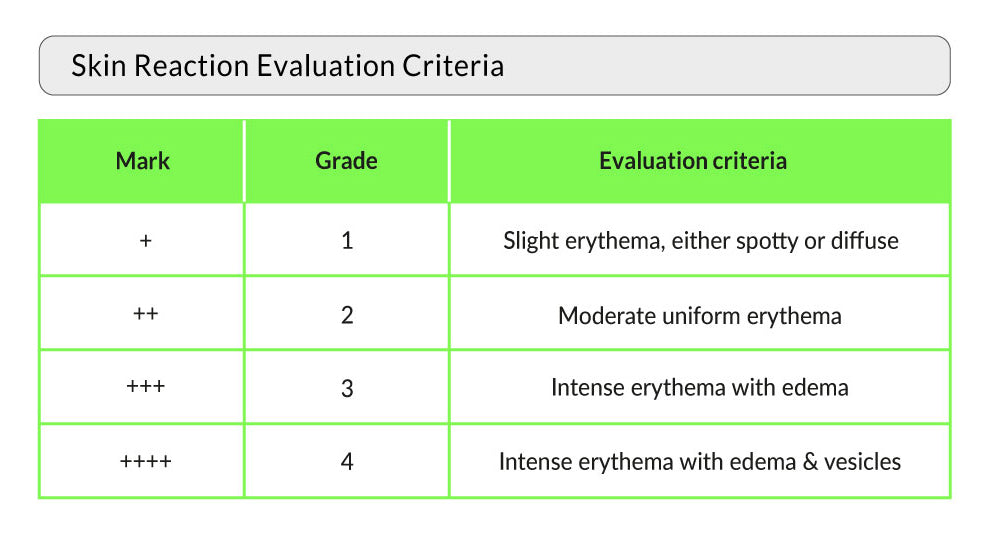Click the word 'vesicles' in the last row
Viewport: 986px width, 533px height.
click(864, 462)
